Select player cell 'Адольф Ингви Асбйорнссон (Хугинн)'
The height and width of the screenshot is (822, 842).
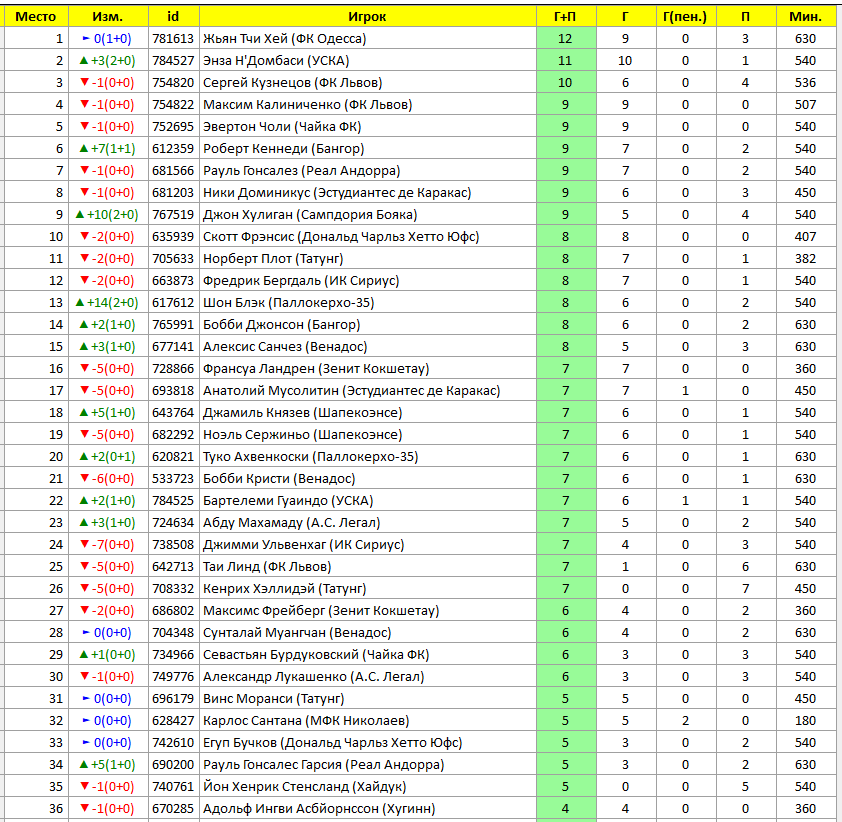point(367,809)
